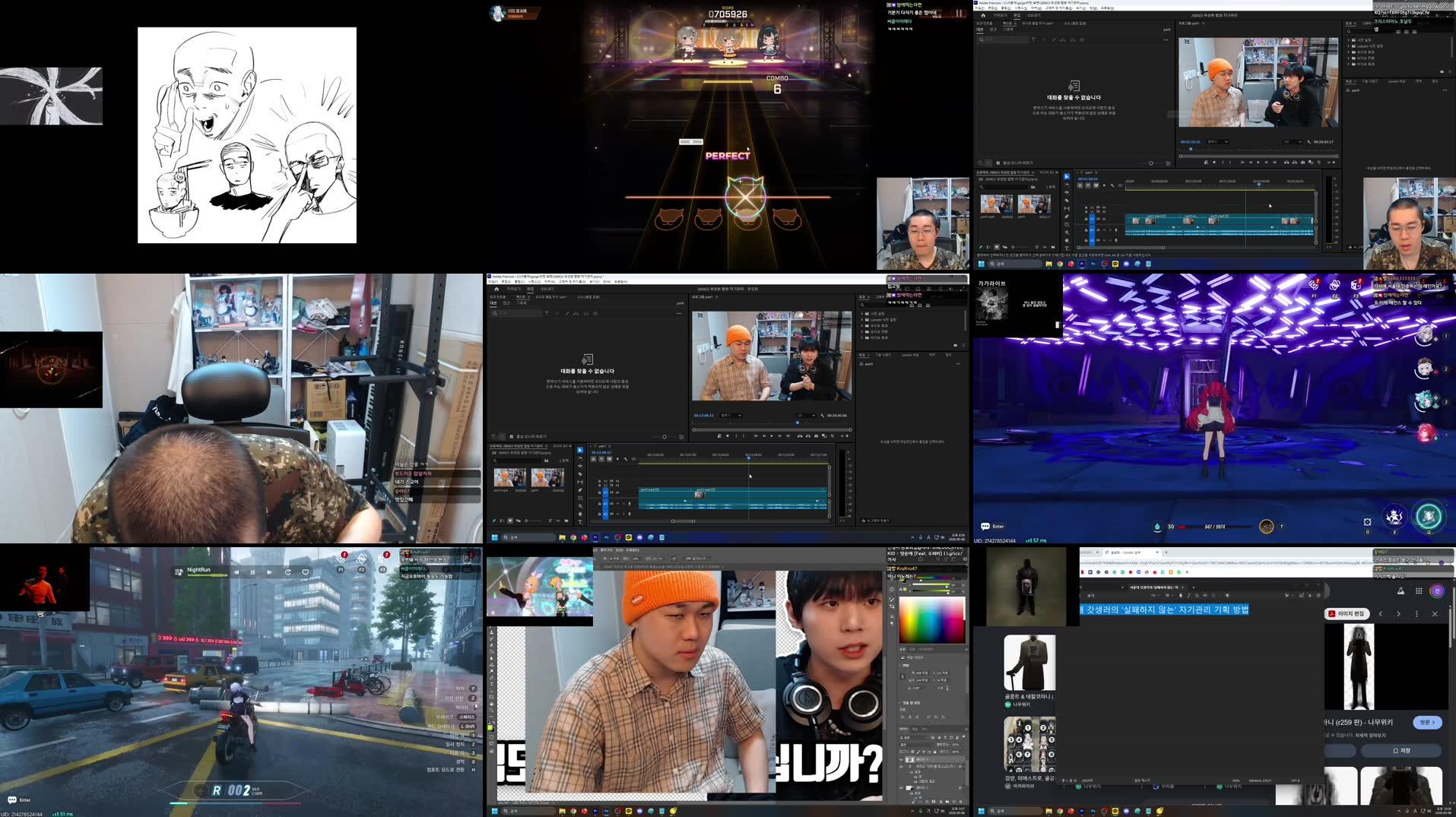Click the 저장 button in Google image panel
1456x817 pixels.
(1400, 750)
